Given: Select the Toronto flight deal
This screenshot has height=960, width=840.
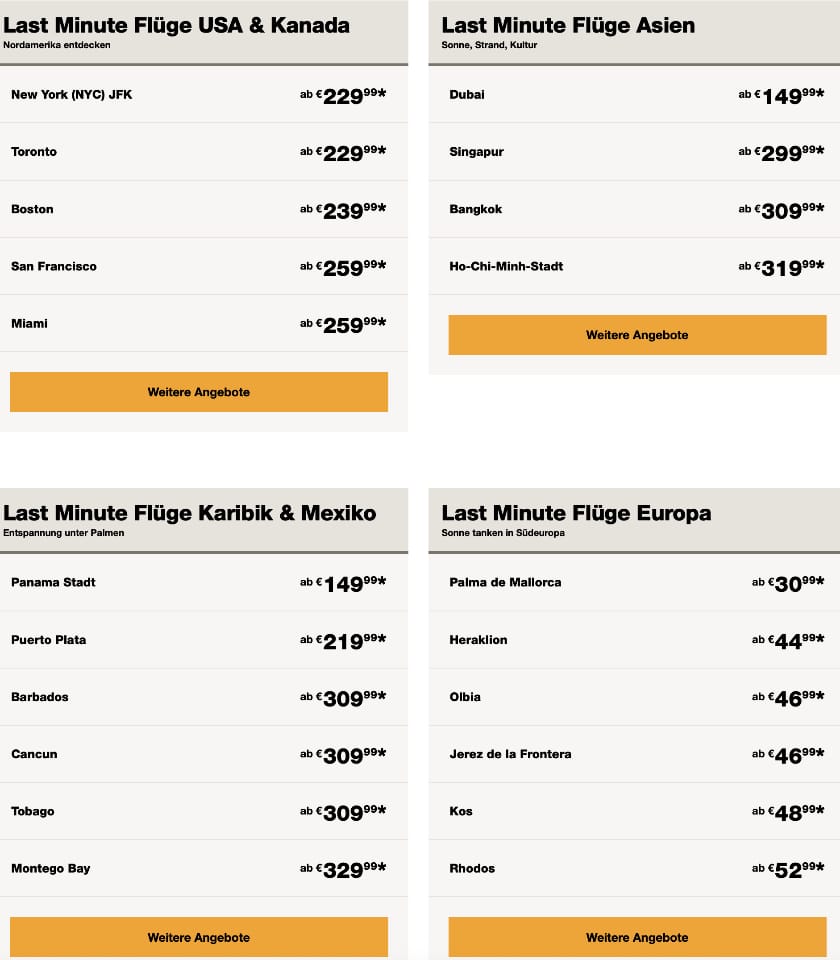Looking at the screenshot, I should pos(198,151).
